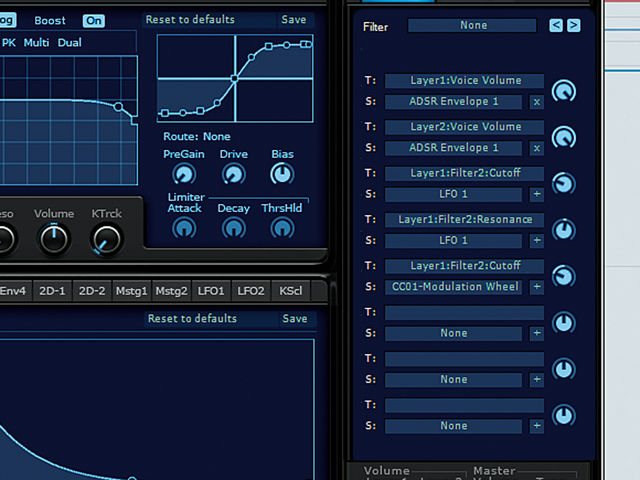
Task: Click the amount knob for Layer1:Voice Volume
Action: (x=564, y=91)
